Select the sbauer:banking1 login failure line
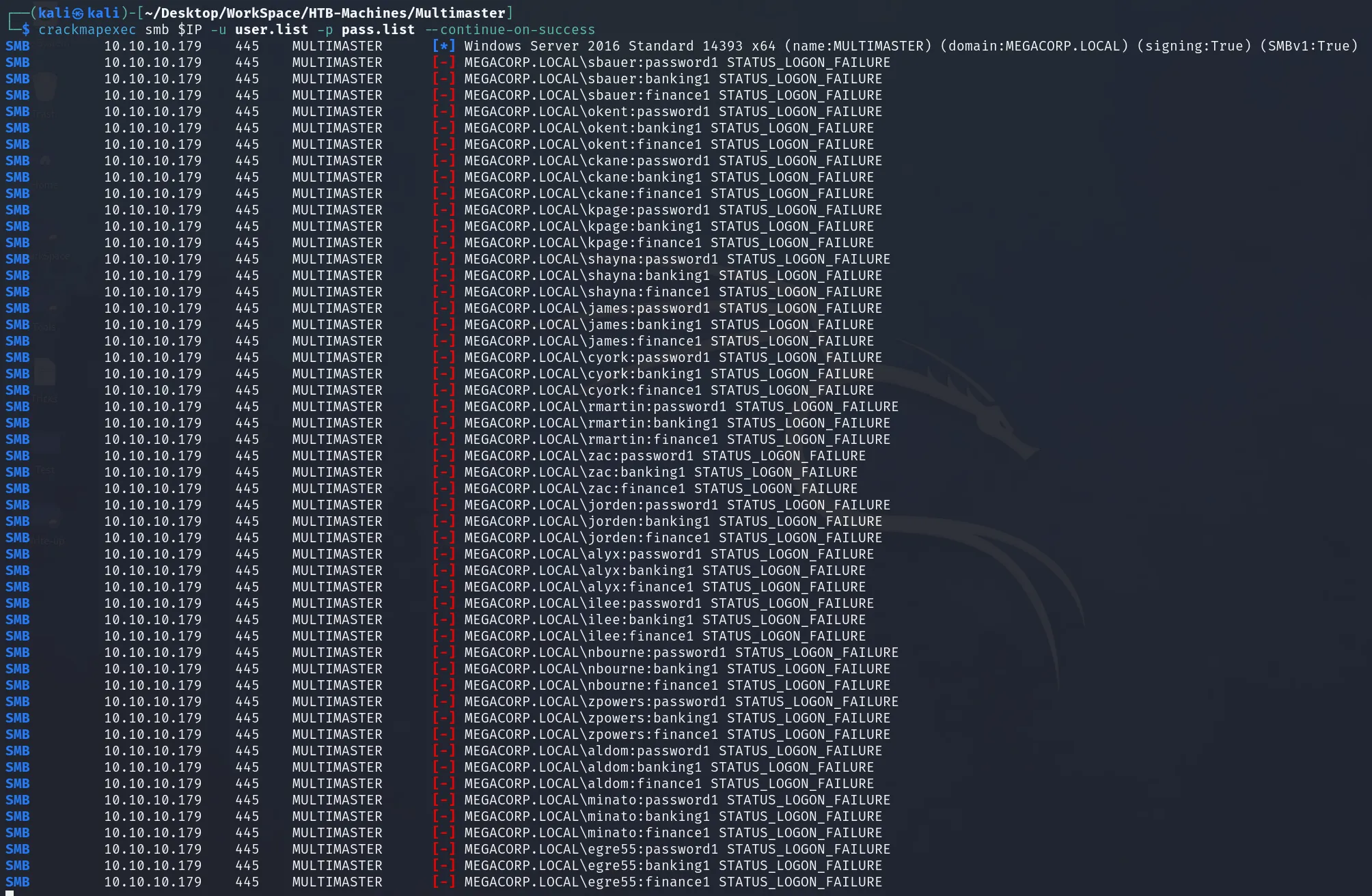 pos(673,79)
